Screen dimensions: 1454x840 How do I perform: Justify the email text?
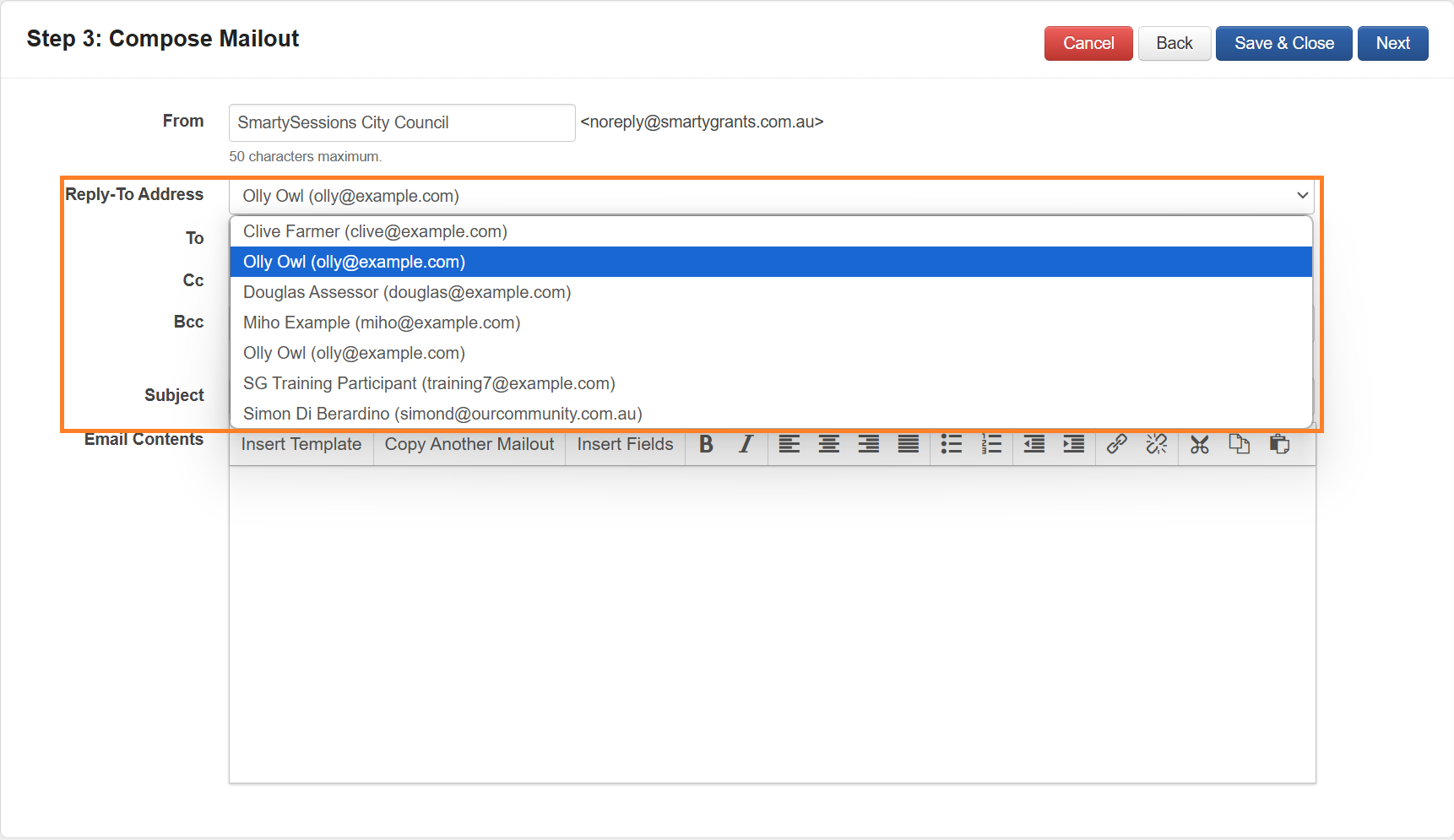tap(908, 444)
